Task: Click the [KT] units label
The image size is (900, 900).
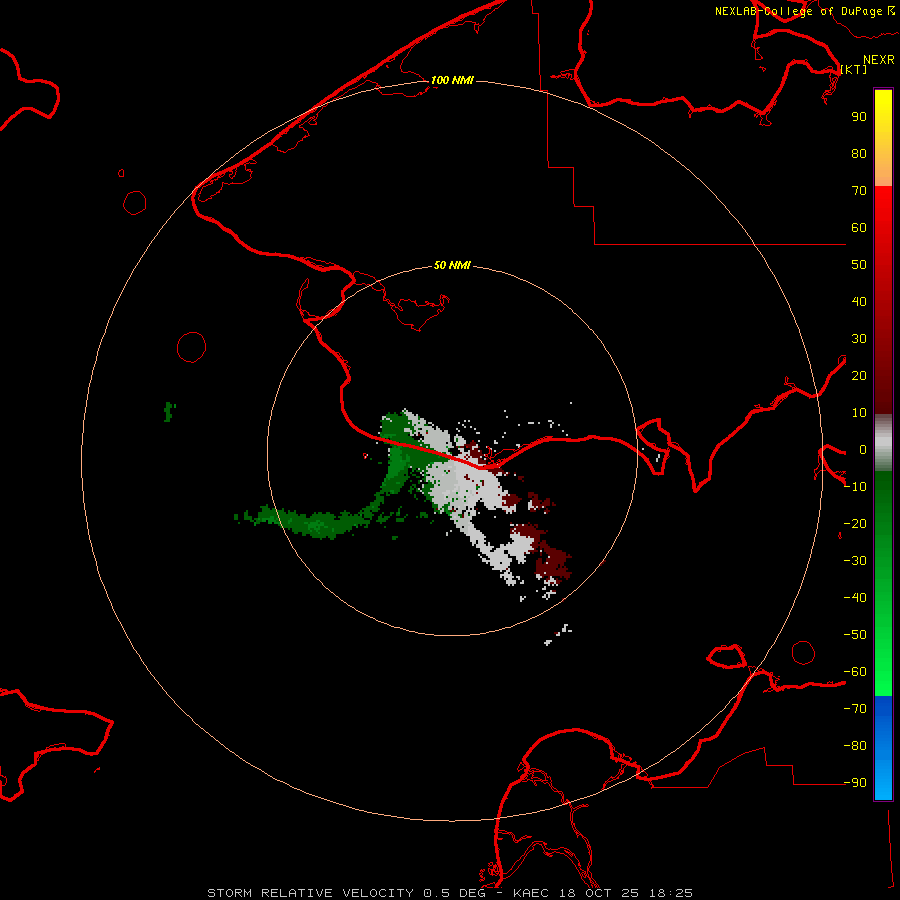Action: (854, 69)
